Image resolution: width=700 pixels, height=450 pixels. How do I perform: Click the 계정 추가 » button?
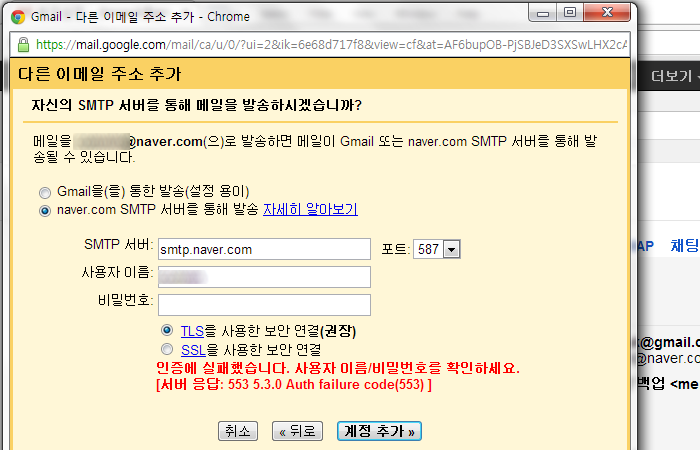click(379, 431)
